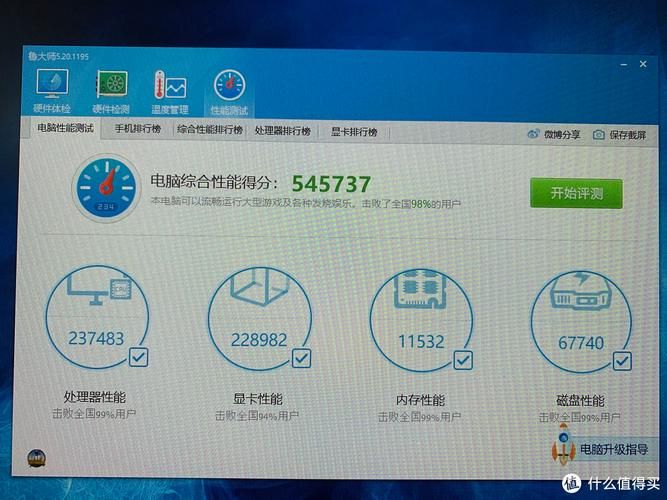Switch to the 电脑性能测试 tab
The width and height of the screenshot is (667, 500).
(65, 128)
